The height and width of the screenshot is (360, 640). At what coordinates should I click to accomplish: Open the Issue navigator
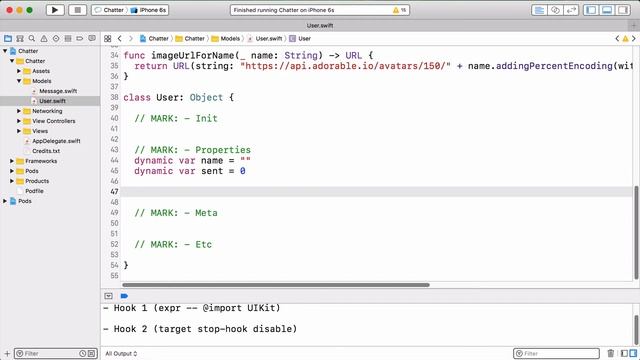(x=44, y=38)
